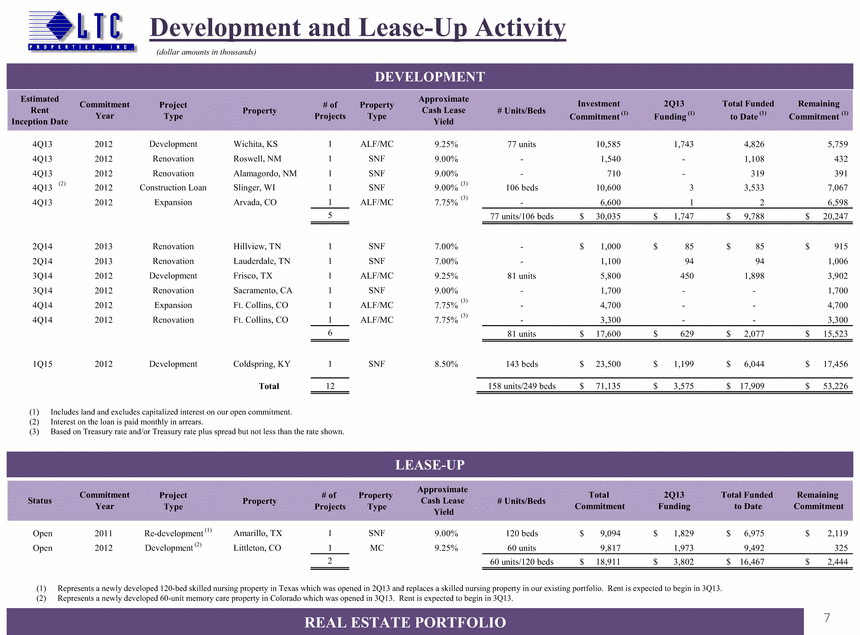Viewport: 860px width, 635px height.
Task: Select the 'Sacramento, CA' property cell
Action: [x=263, y=291]
